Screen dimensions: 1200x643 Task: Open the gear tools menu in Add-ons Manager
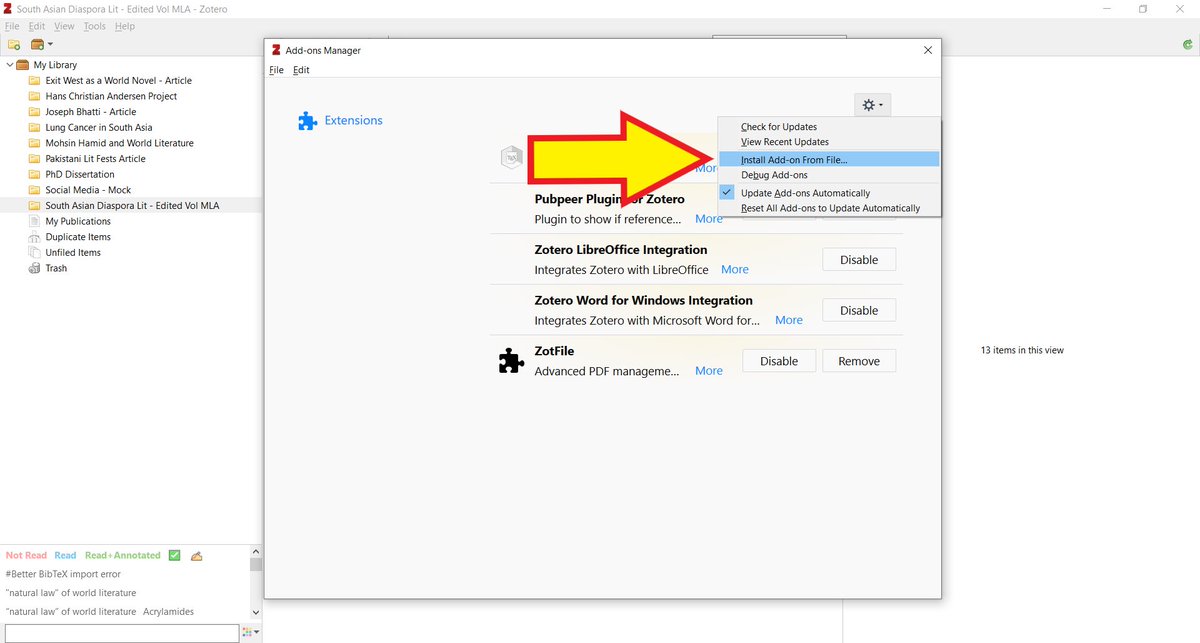pos(869,104)
